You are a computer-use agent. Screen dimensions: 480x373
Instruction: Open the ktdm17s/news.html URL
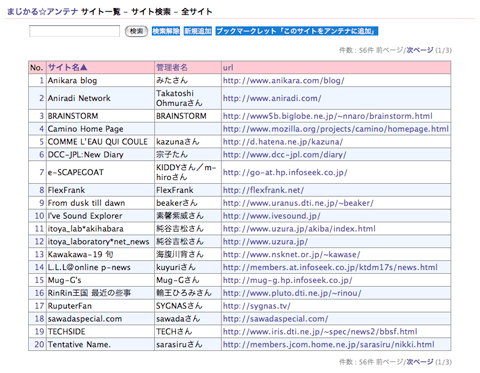coord(330,267)
